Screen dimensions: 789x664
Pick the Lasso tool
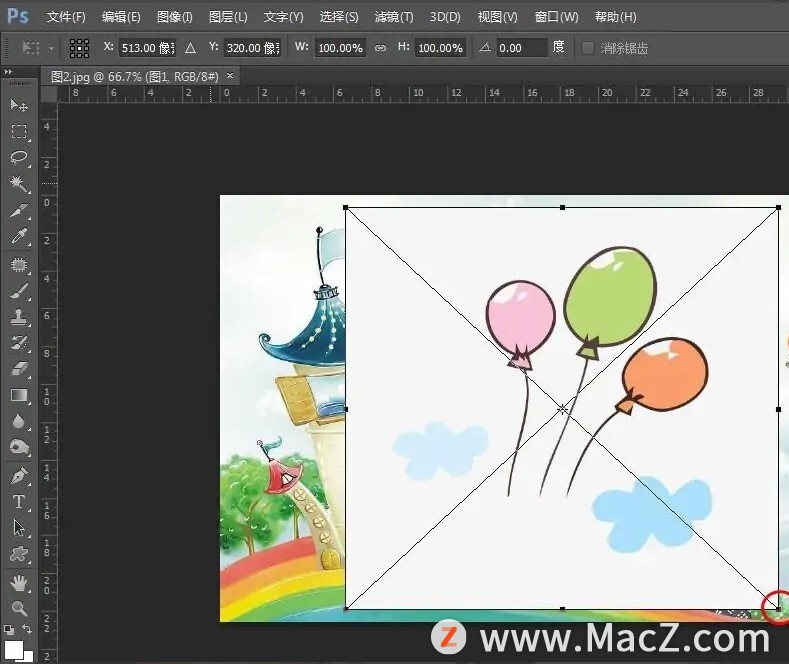coord(19,158)
